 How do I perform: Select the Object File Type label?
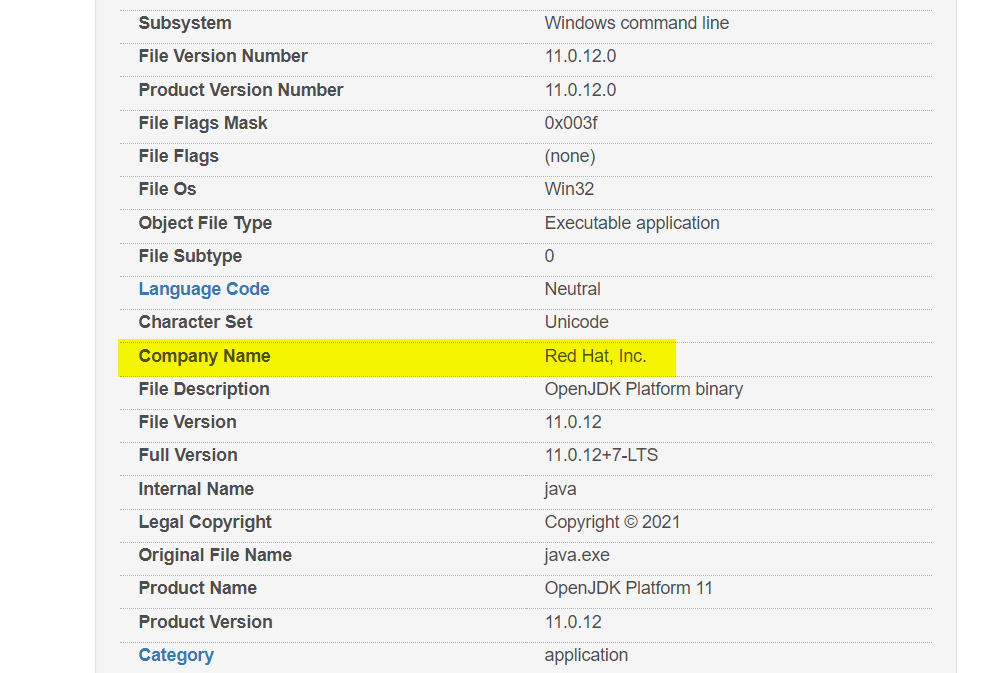(x=205, y=223)
